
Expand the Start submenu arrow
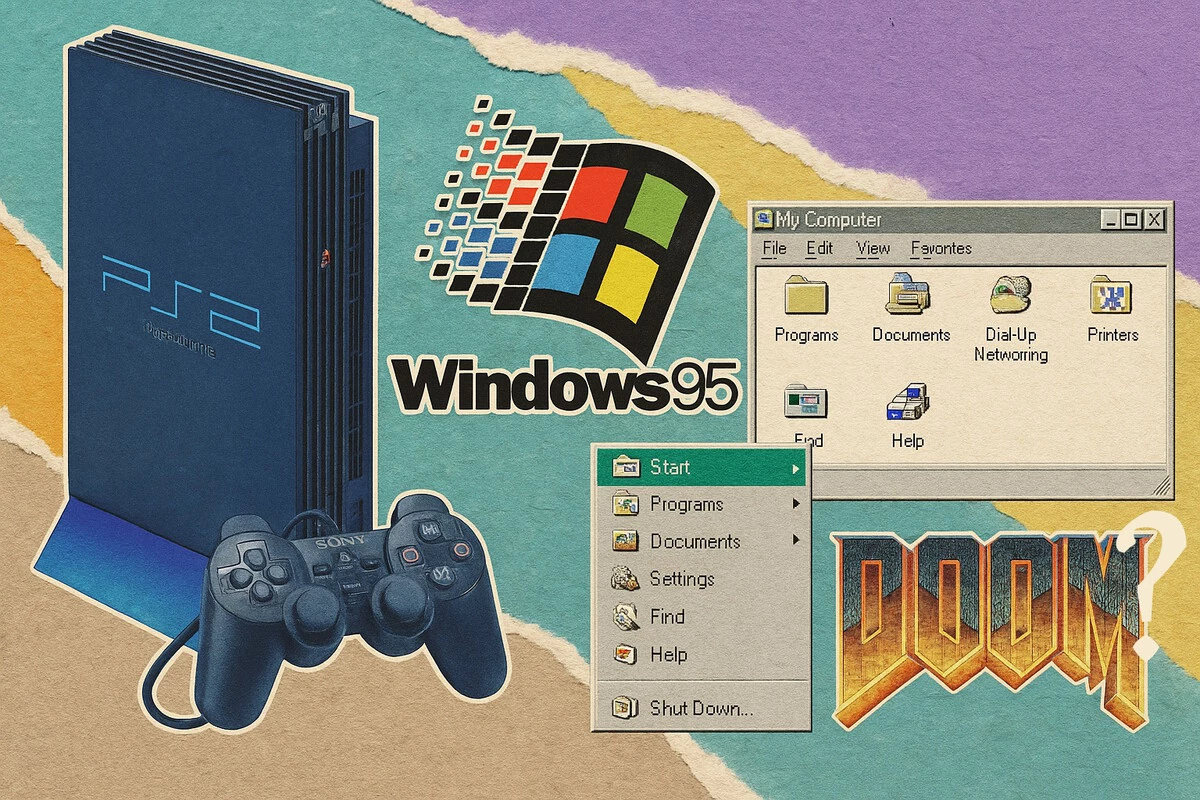pos(796,468)
